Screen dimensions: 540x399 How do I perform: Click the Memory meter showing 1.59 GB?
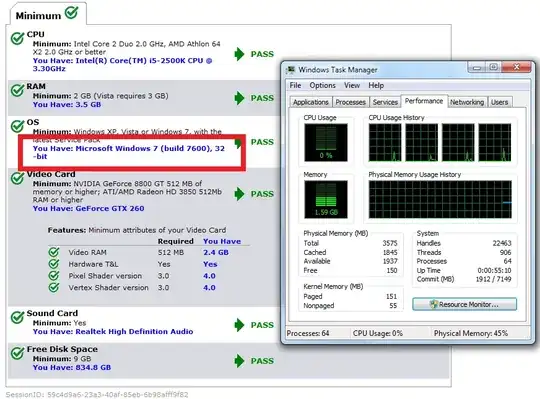[x=326, y=199]
